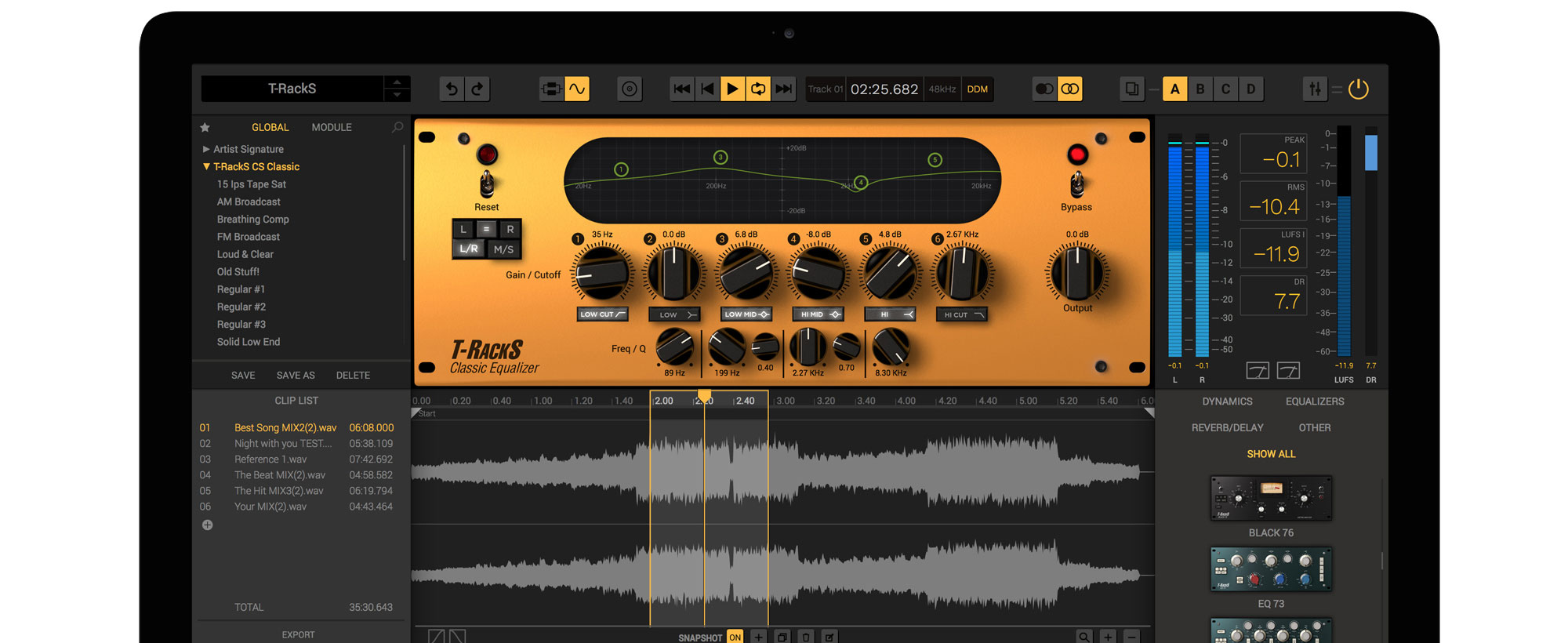Collapse the T-RackS CS Classic folder
Viewport: 1568px width, 643px height.
coord(206,167)
